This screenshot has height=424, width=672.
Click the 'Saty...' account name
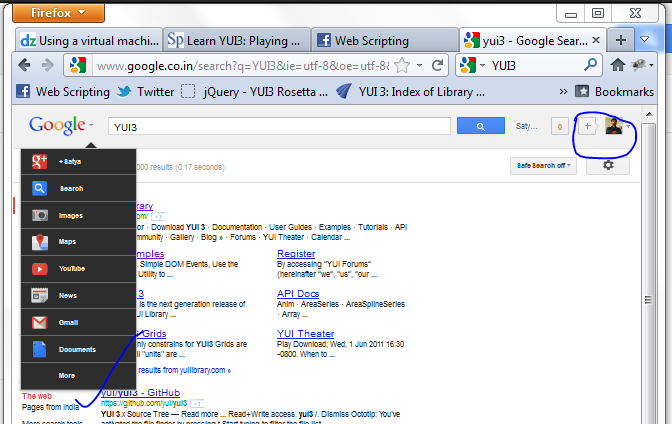pos(526,126)
